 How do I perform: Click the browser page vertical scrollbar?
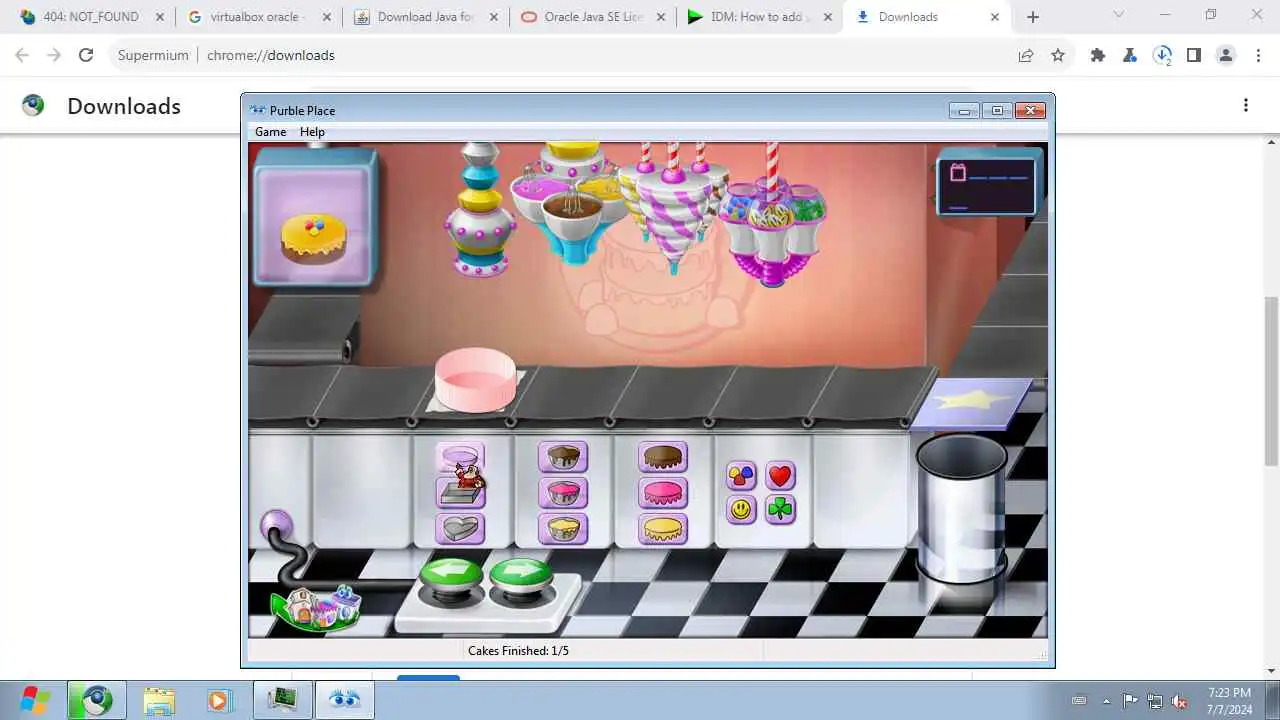(1271, 380)
